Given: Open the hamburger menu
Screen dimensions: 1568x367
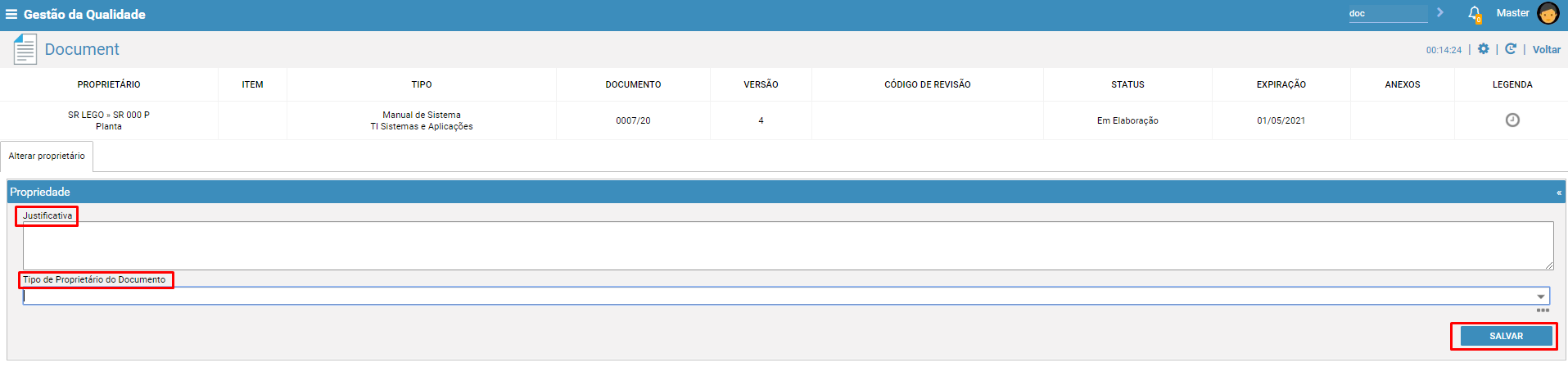Looking at the screenshot, I should point(11,14).
